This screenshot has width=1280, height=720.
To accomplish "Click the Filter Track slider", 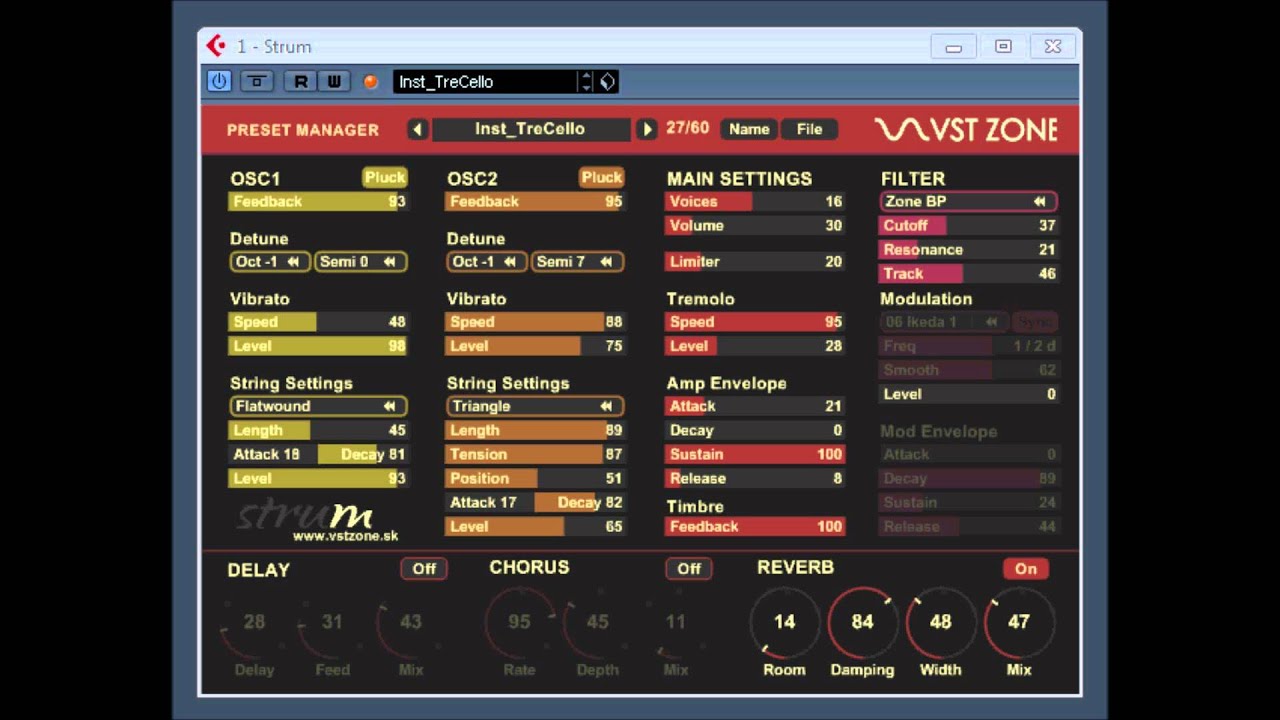I will point(969,274).
